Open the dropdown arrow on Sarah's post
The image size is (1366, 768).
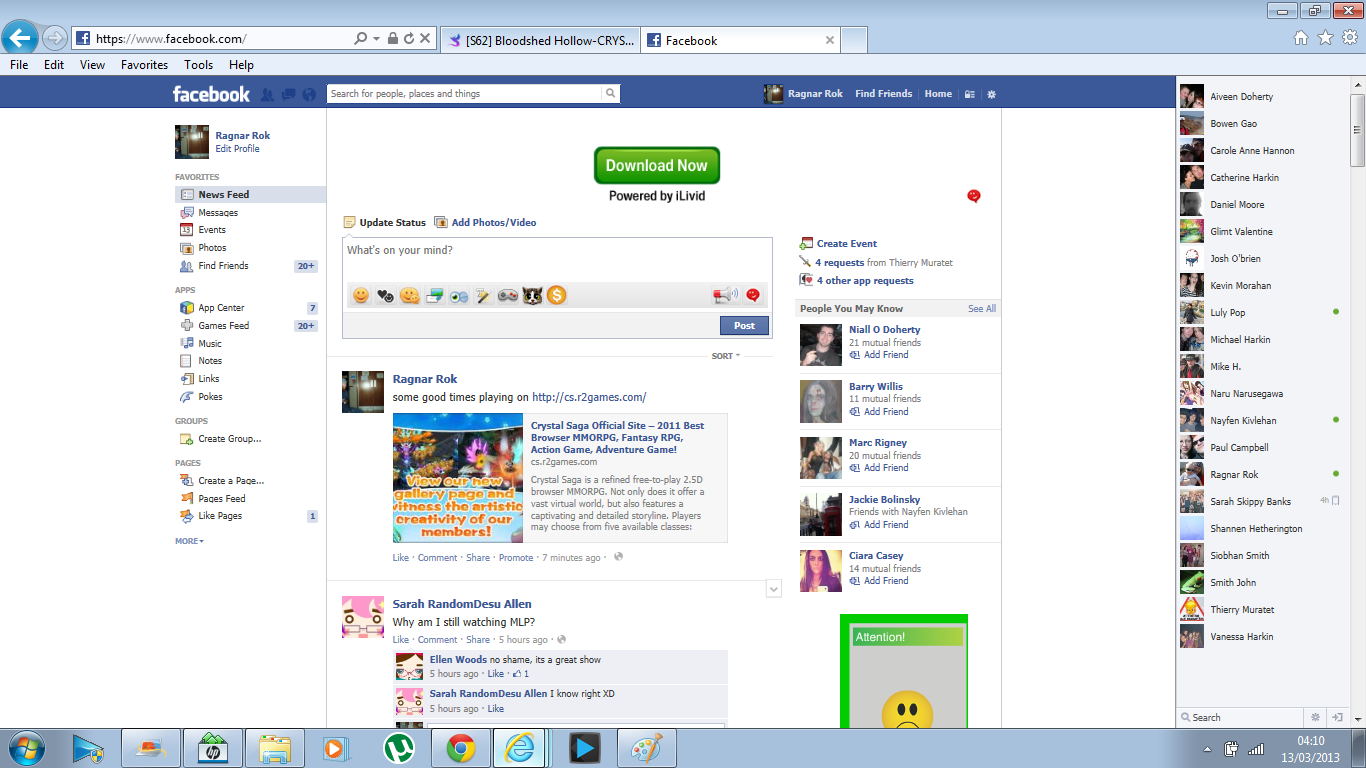pos(773,589)
